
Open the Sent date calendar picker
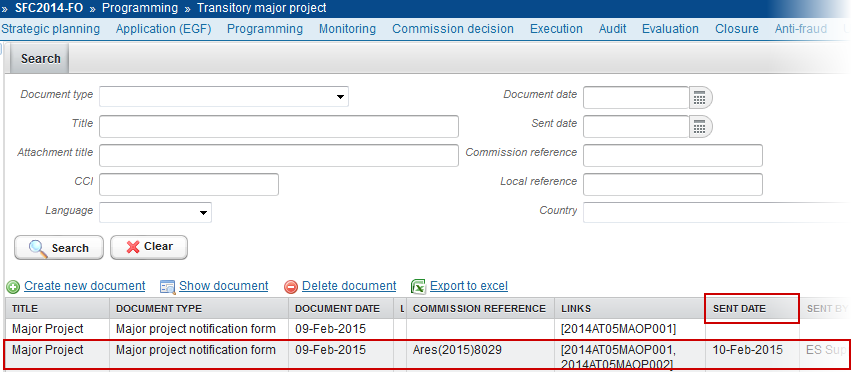coord(700,127)
